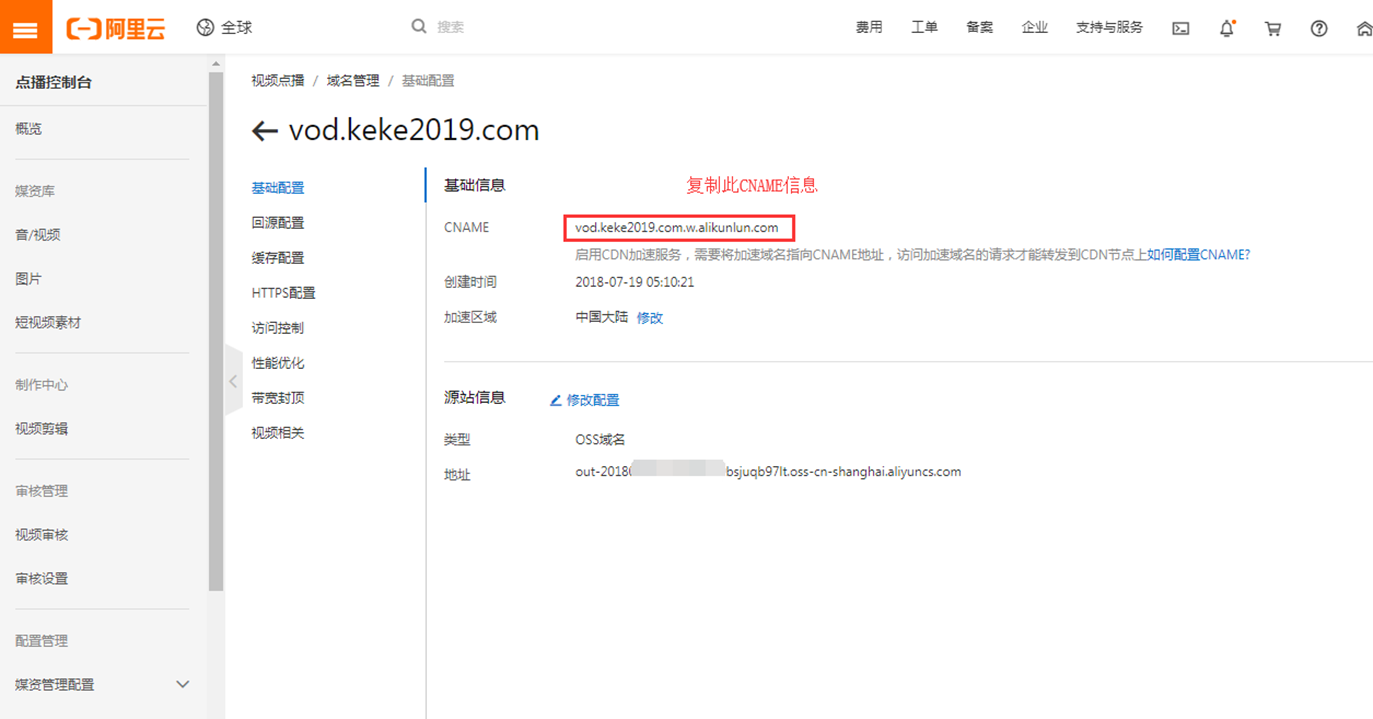
Task: Click the sidebar vertical scrollbar
Action: click(216, 330)
